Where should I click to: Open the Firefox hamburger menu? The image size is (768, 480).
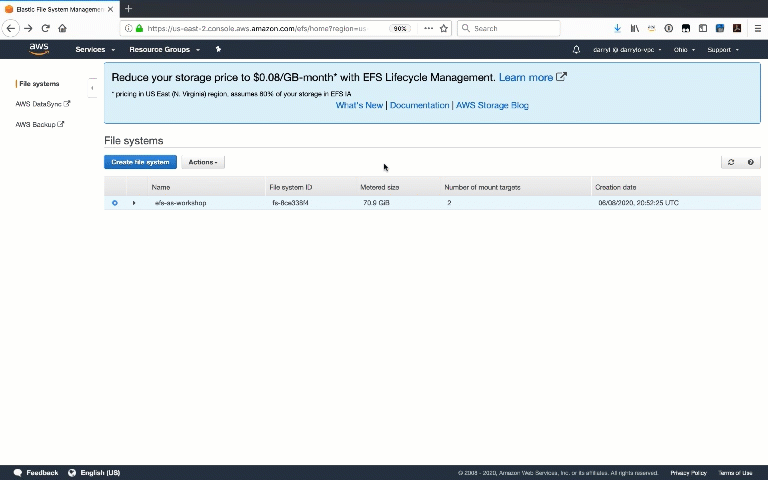point(758,28)
